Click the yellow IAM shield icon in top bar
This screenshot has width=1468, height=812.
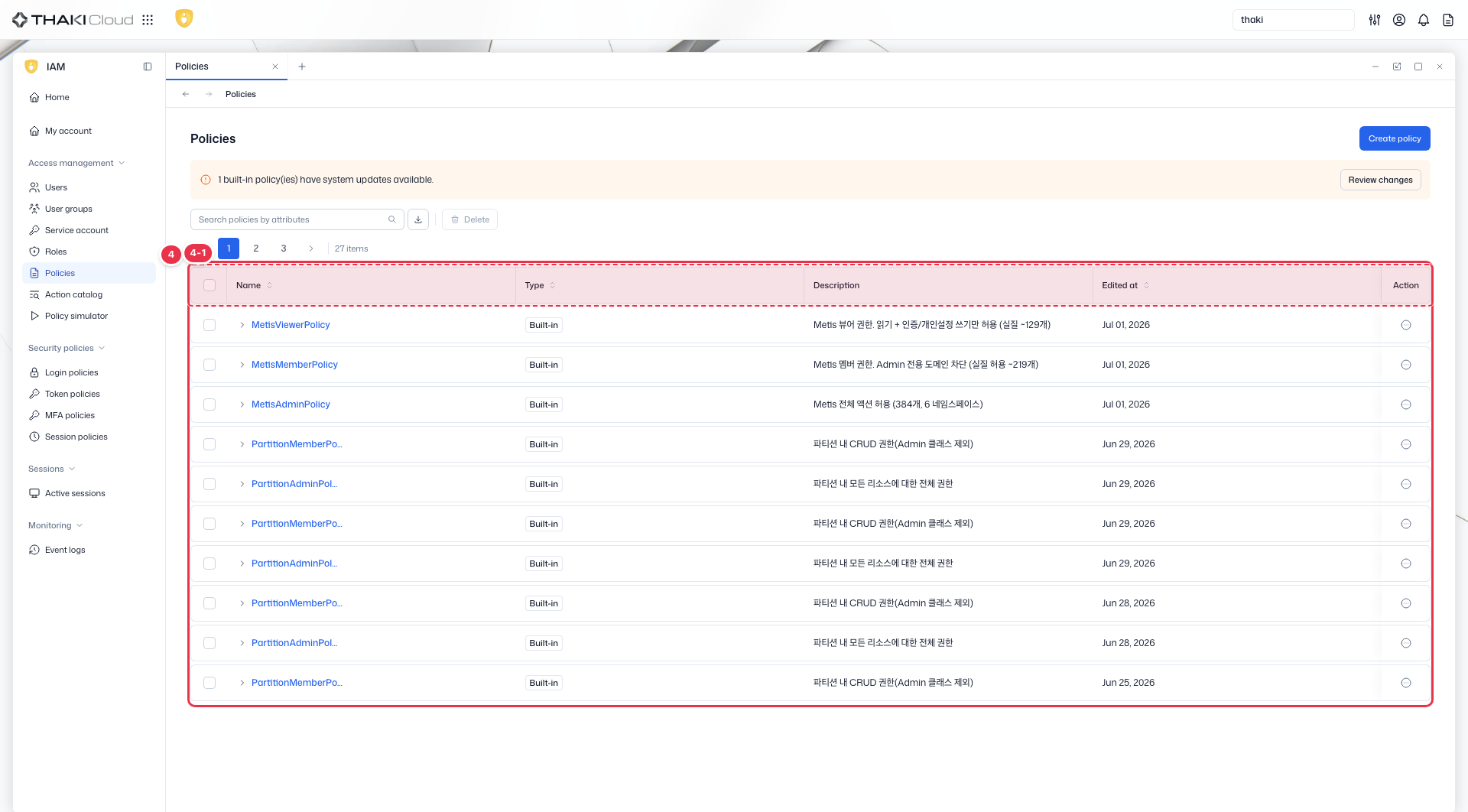tap(183, 18)
